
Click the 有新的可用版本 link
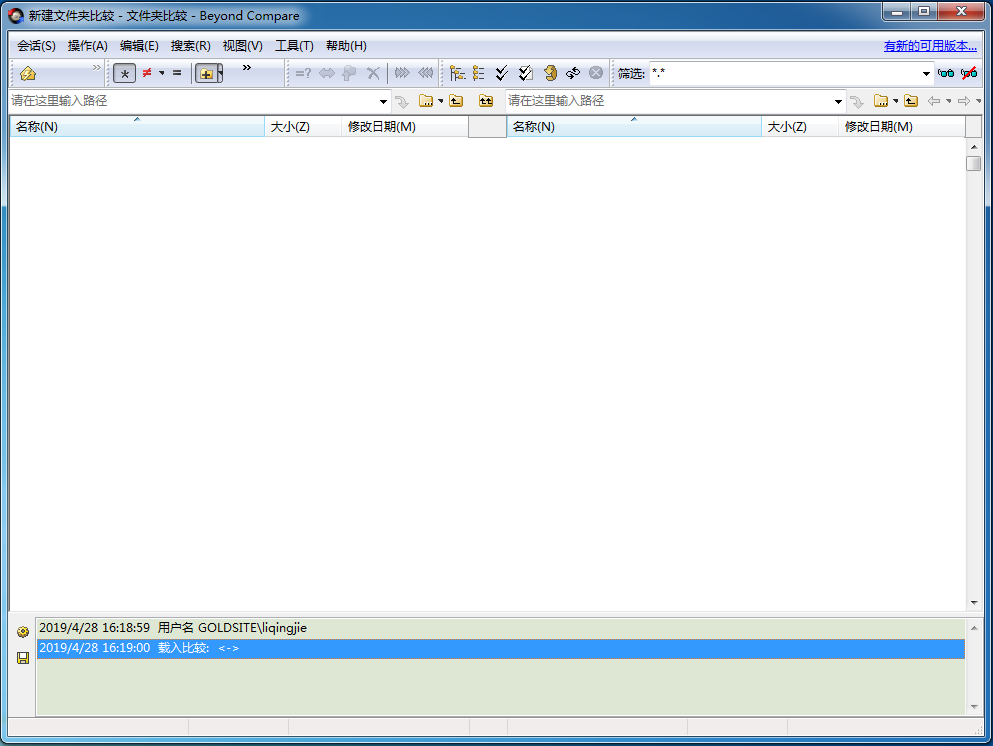point(930,46)
